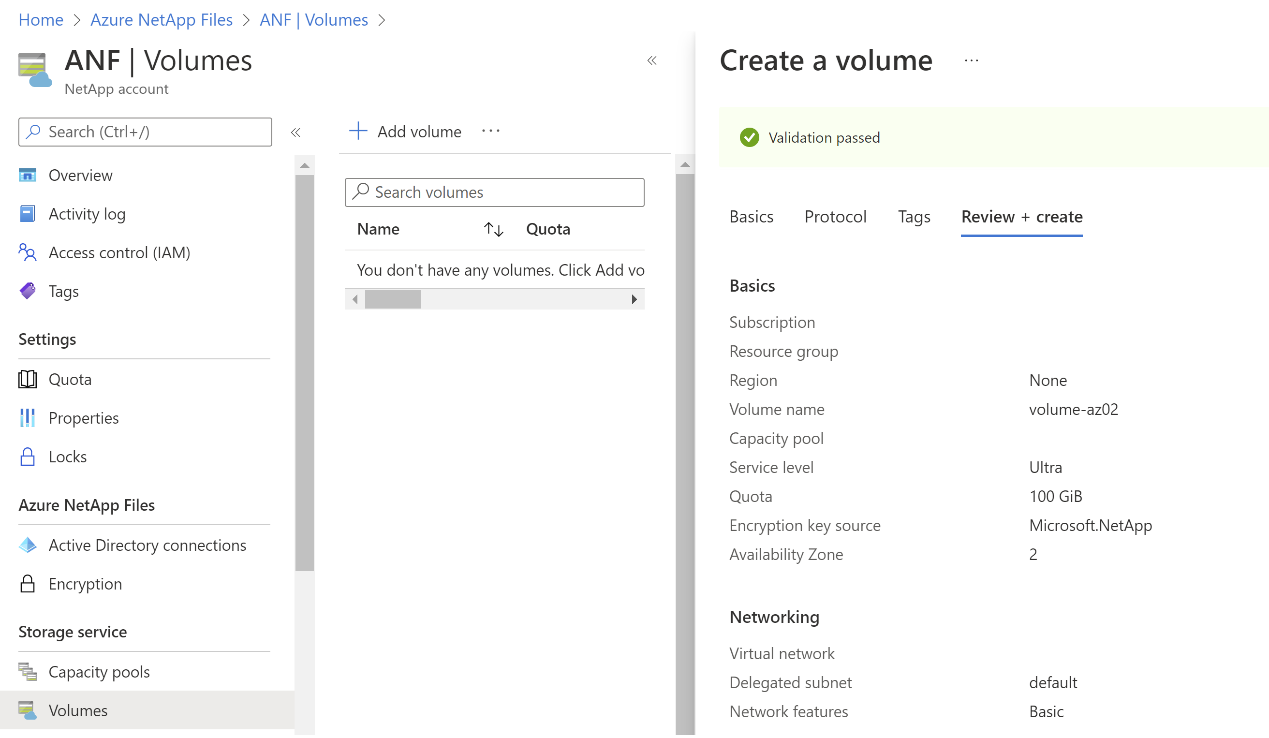Open the Overview sidebar item icon
The width and height of the screenshot is (1269, 738).
(x=28, y=175)
